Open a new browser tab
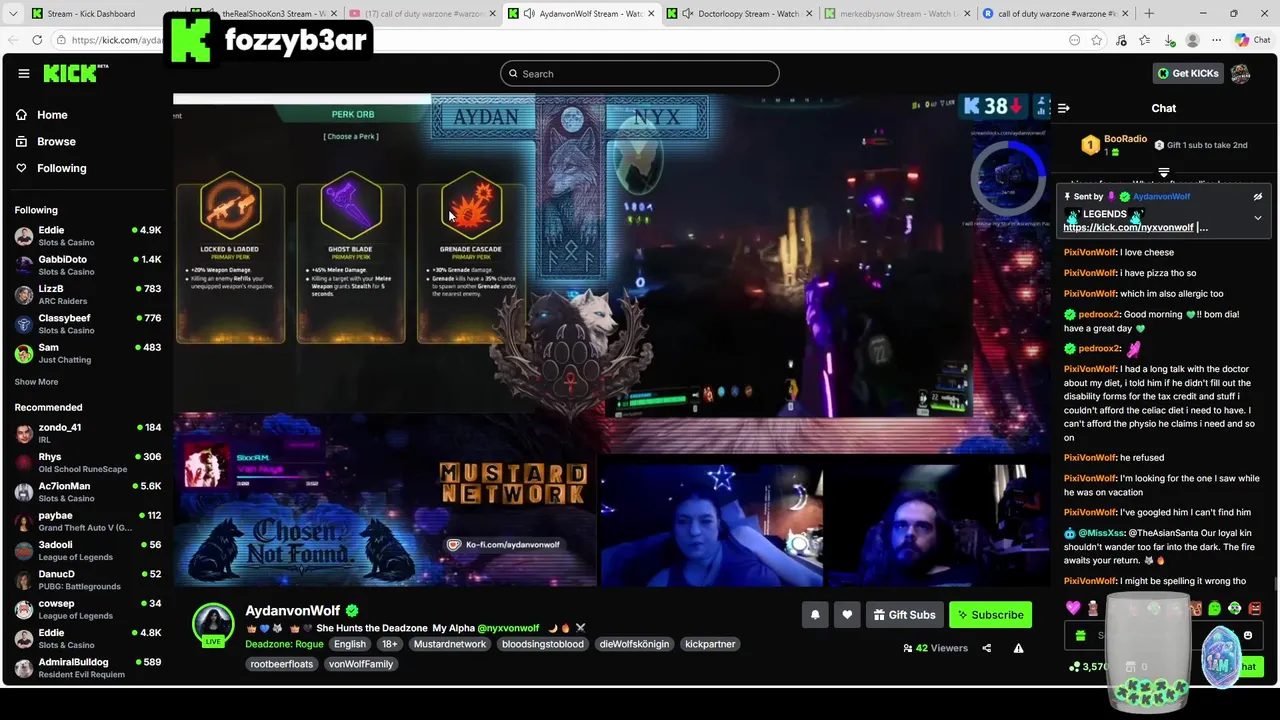The height and width of the screenshot is (720, 1280). point(1148,14)
